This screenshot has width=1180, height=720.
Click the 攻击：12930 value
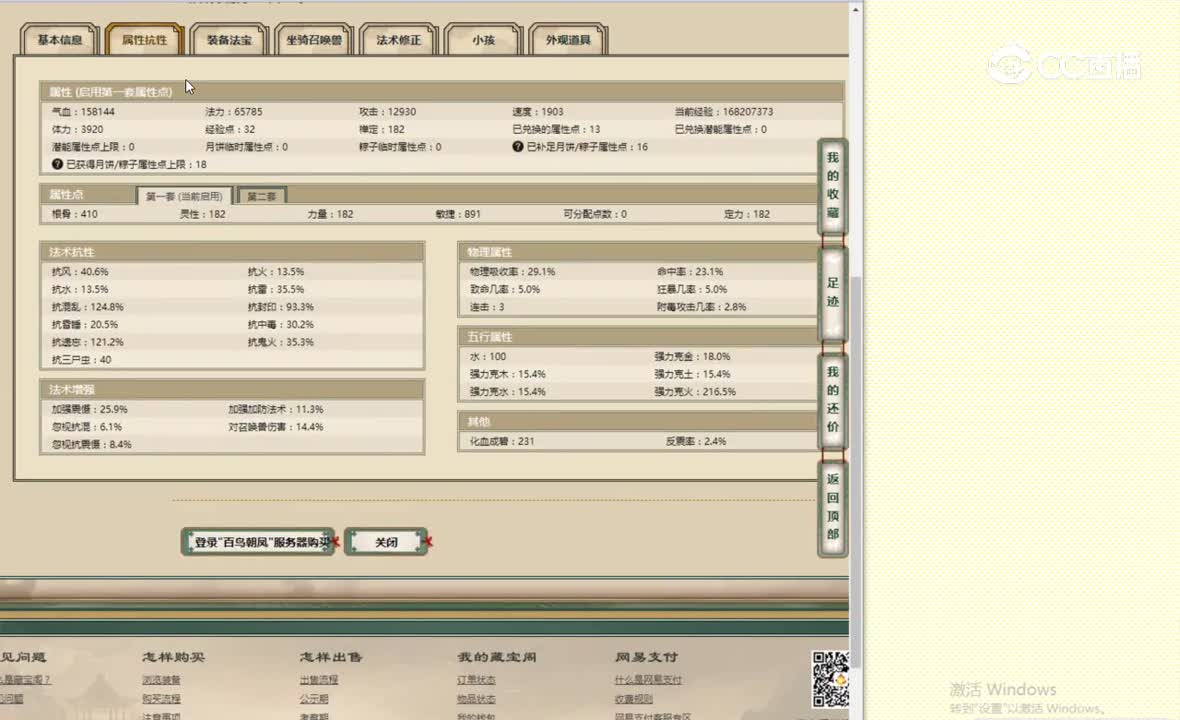(x=388, y=111)
